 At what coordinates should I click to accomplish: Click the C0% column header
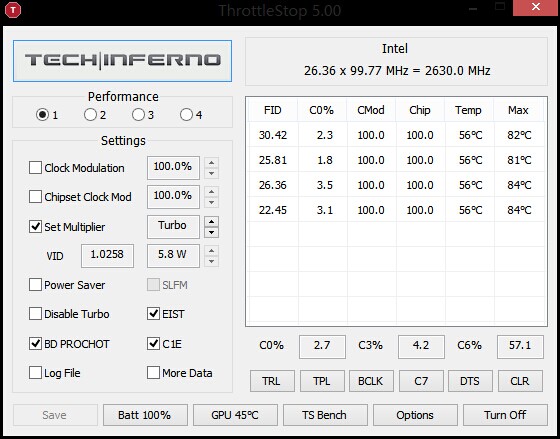coord(321,110)
